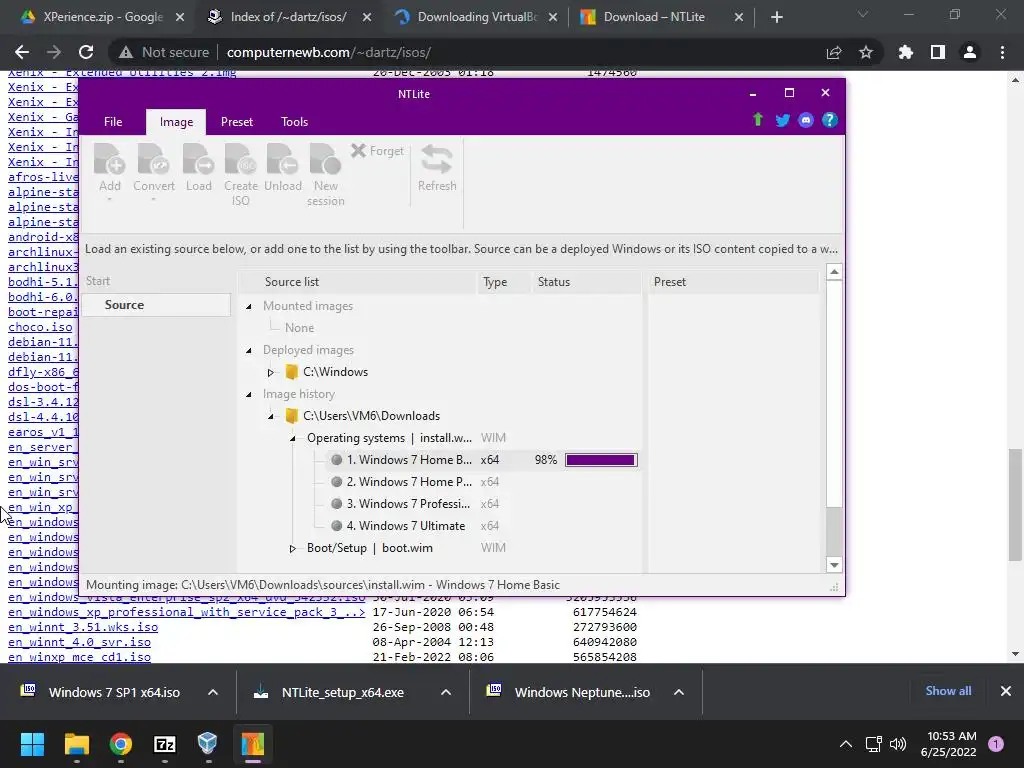Reload the browser page

click(86, 52)
